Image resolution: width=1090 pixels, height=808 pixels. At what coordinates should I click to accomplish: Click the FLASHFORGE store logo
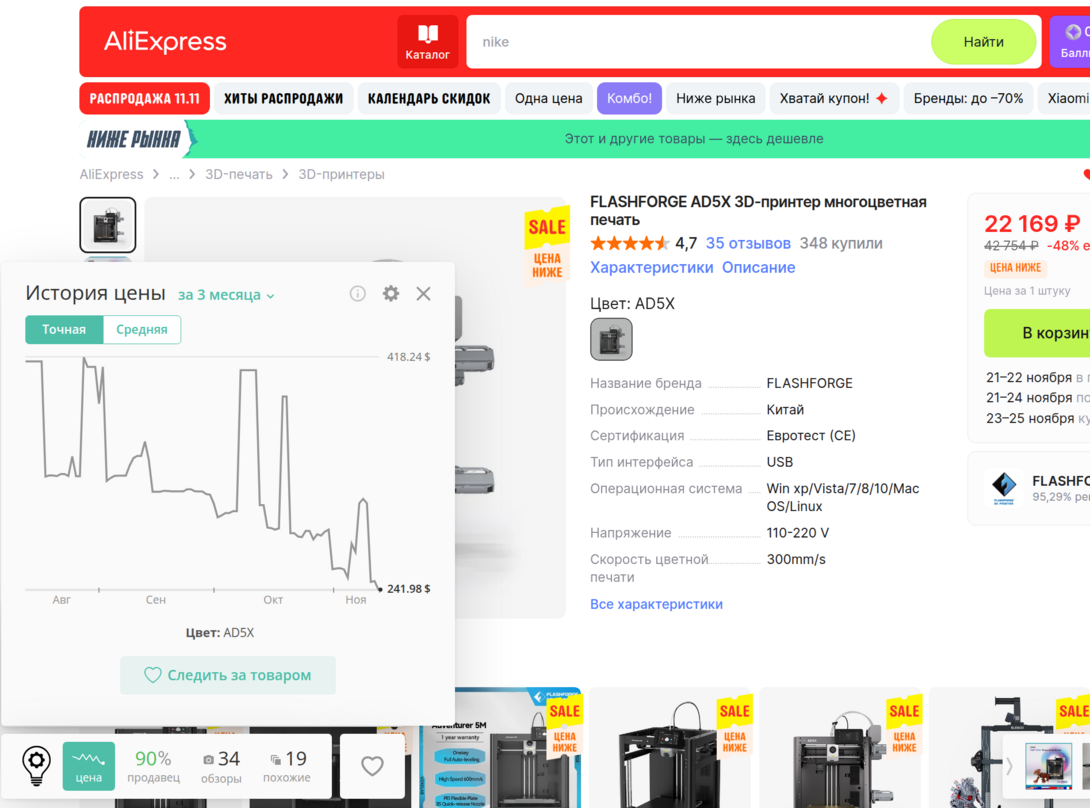click(x=1004, y=488)
